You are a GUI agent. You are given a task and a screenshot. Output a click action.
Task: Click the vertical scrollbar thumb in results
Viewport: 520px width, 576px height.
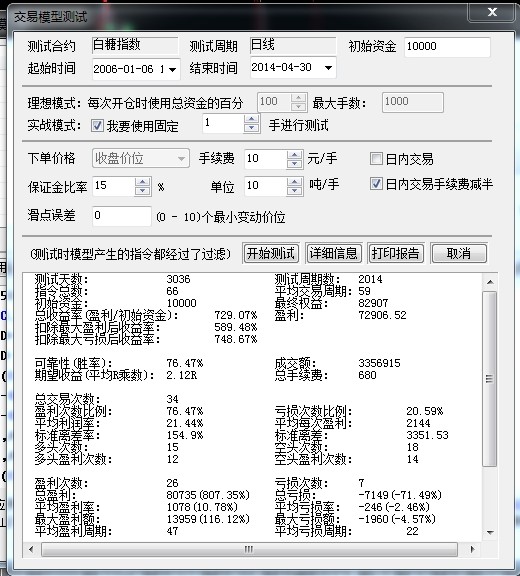tap(490, 378)
